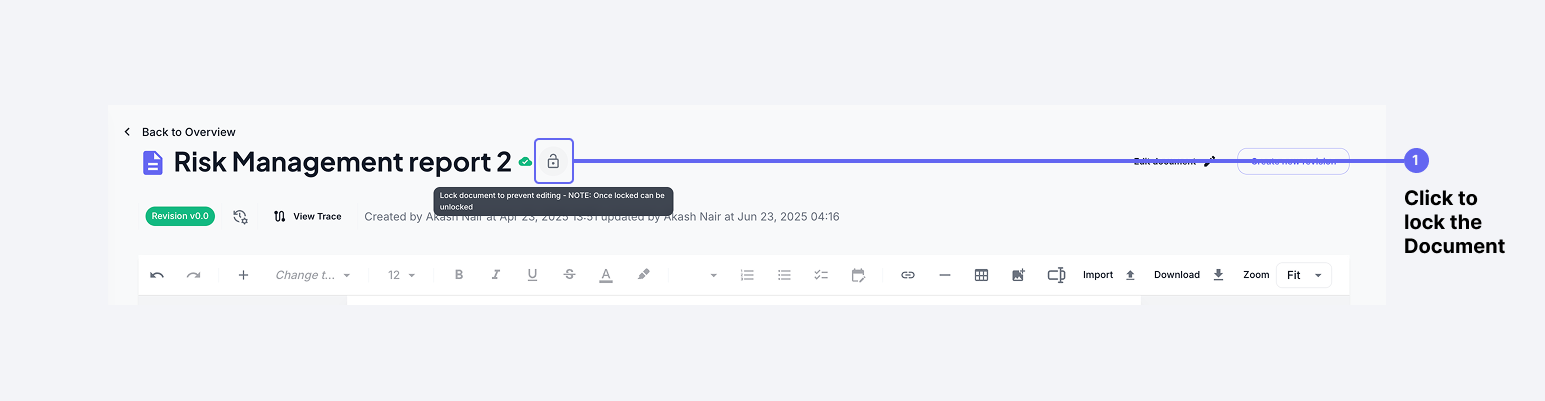Pick text color with the A icon
The height and width of the screenshot is (401, 1545).
605,275
